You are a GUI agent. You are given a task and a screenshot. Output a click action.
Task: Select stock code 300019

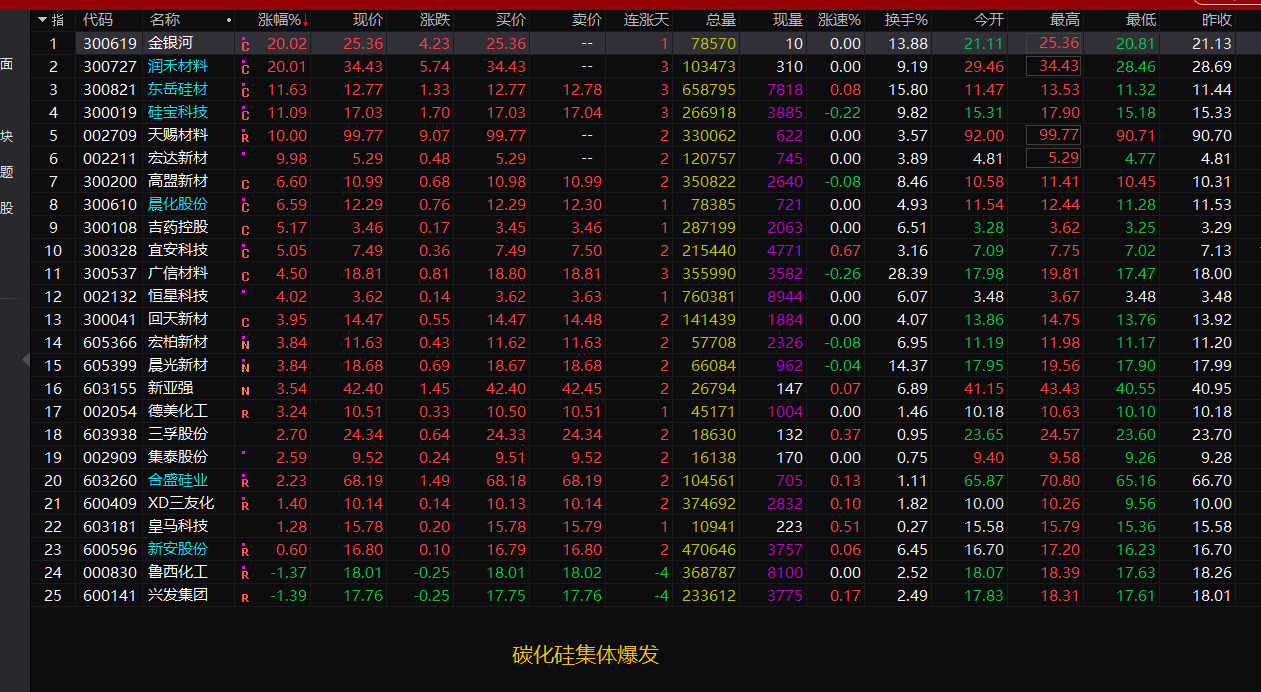(110, 112)
